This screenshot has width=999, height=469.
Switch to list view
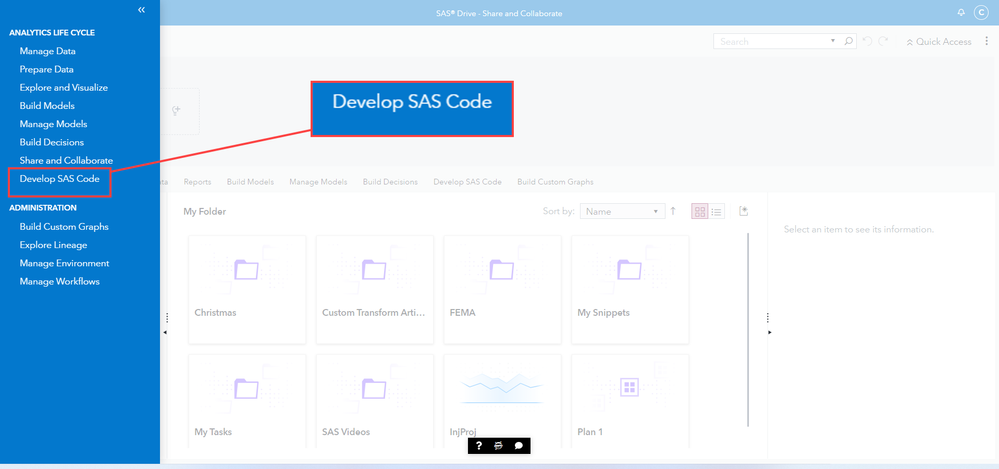(716, 212)
